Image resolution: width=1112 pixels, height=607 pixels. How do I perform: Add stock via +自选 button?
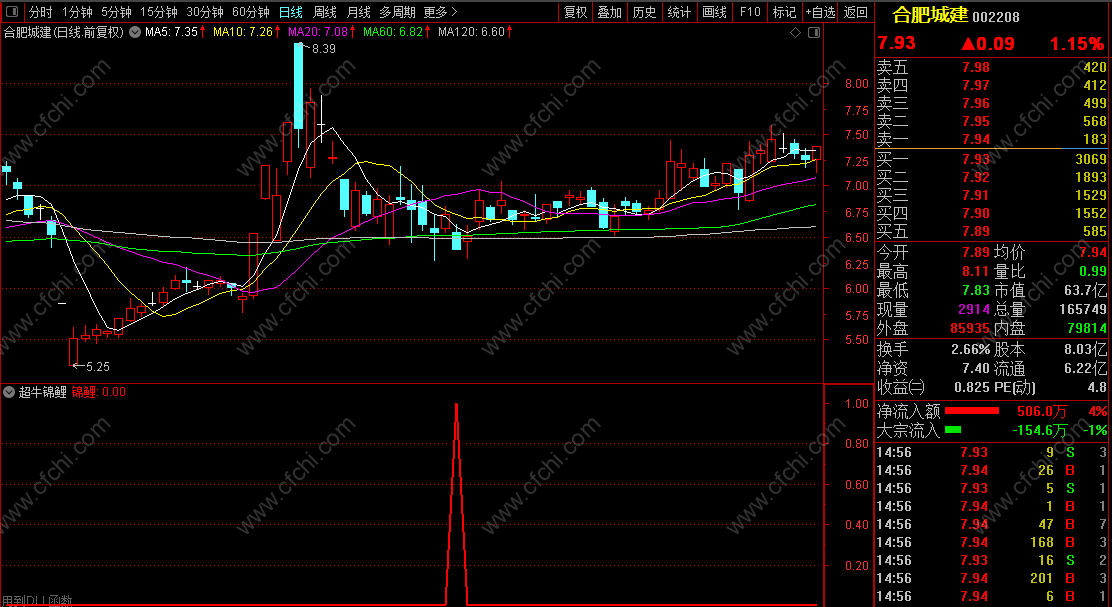coord(820,12)
